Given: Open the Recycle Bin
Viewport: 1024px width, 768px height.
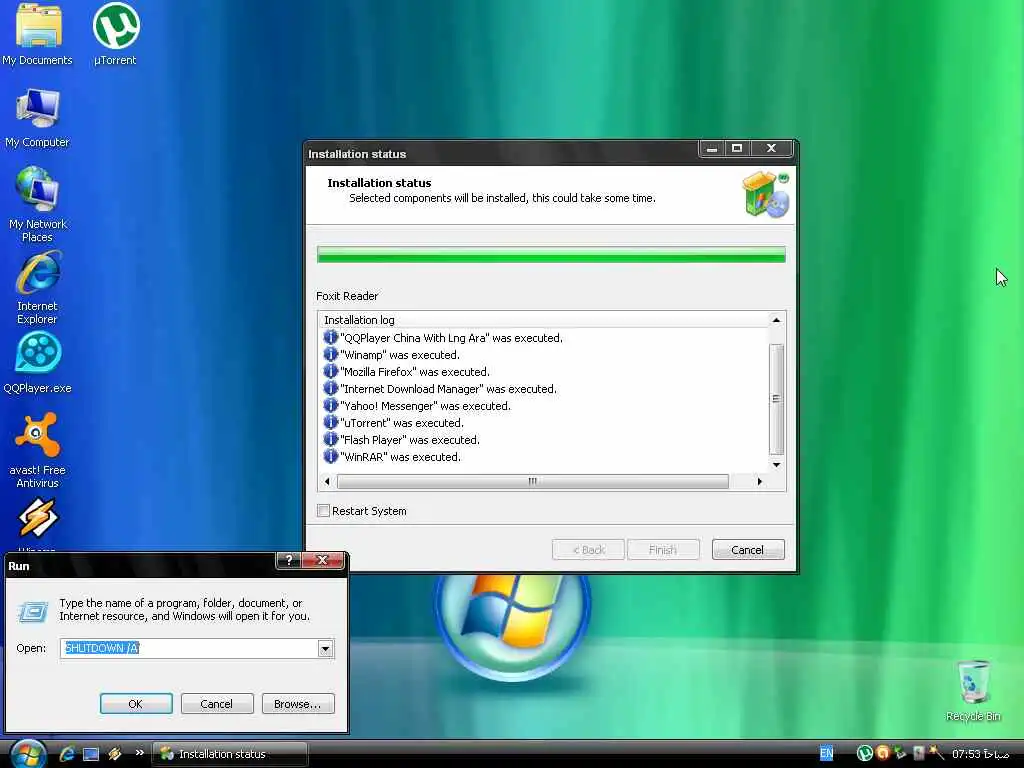Looking at the screenshot, I should pos(973,691).
